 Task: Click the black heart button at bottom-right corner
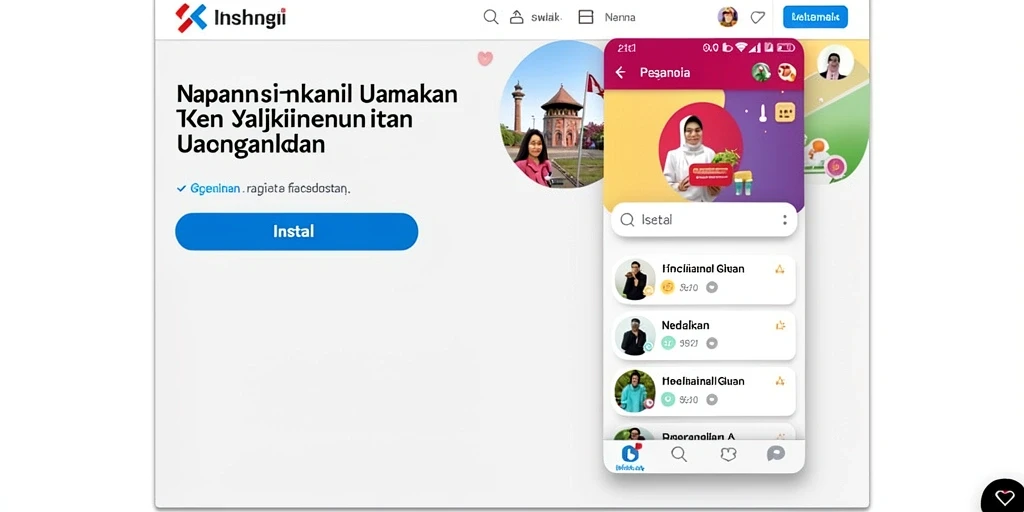[x=1004, y=496]
